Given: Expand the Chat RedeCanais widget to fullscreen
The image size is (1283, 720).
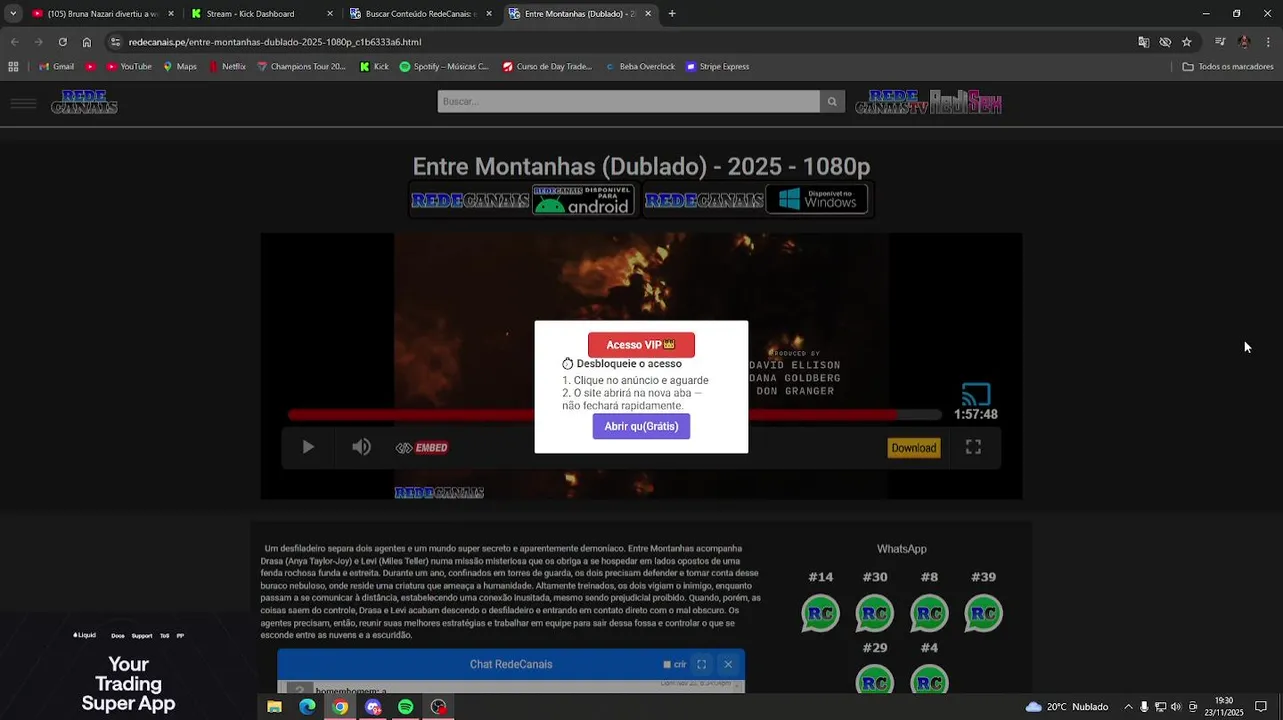Looking at the screenshot, I should click(x=701, y=664).
